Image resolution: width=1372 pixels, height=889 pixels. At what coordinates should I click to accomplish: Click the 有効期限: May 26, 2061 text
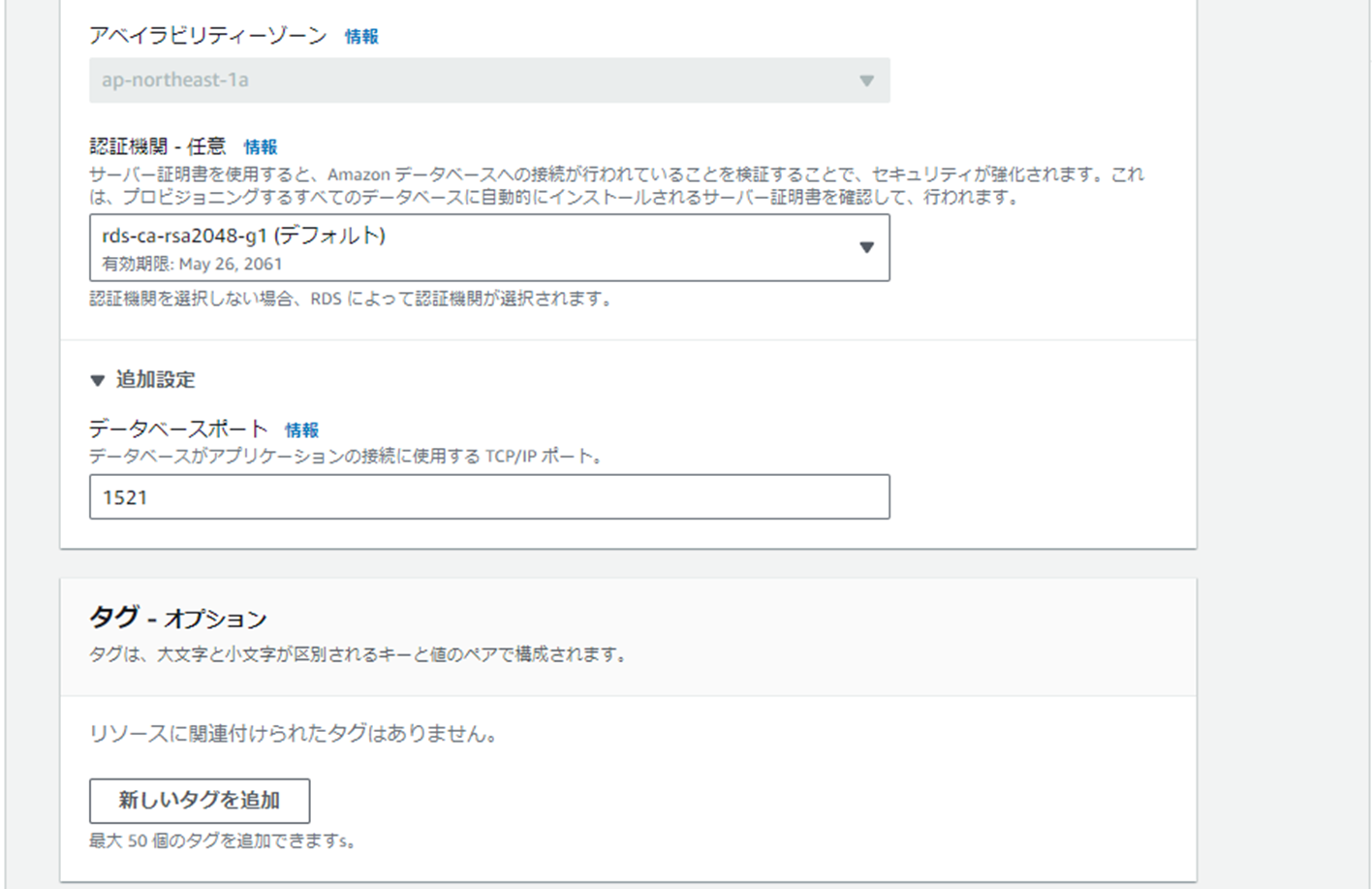click(x=192, y=264)
